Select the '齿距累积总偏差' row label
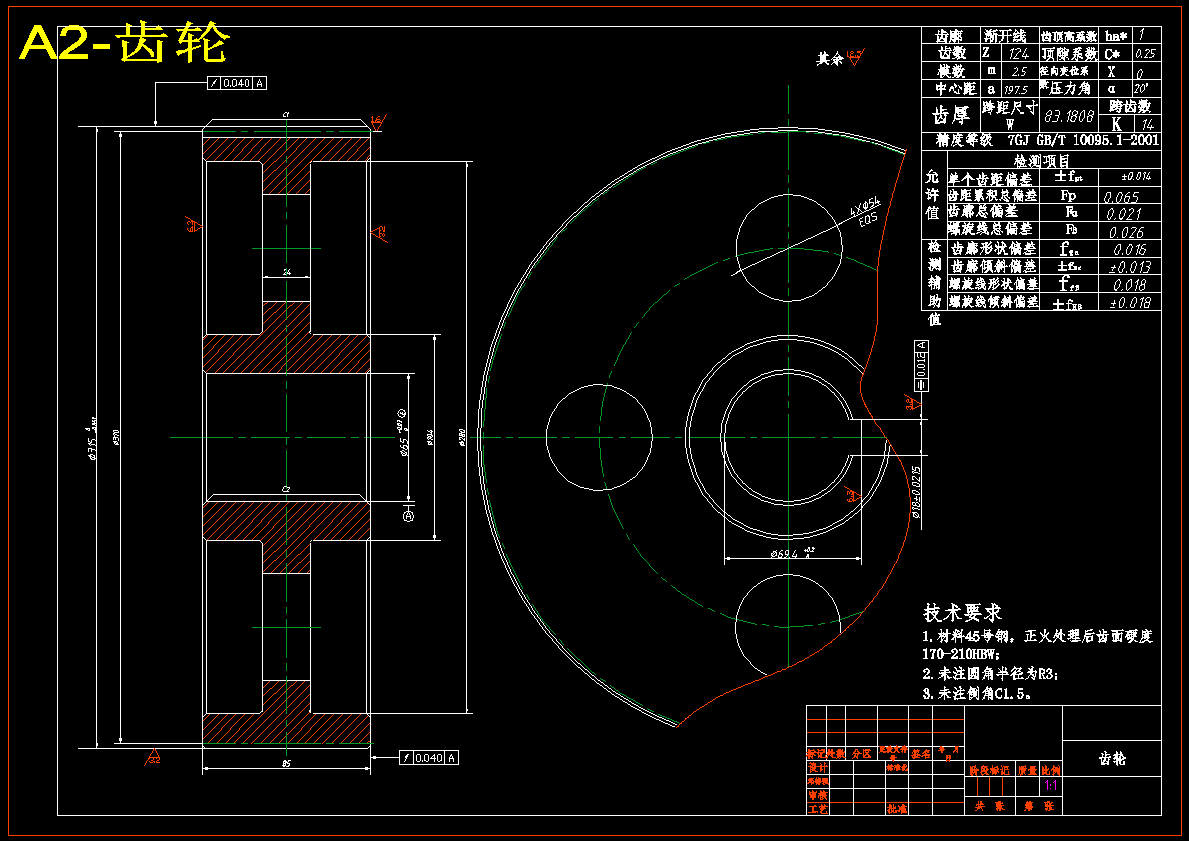The width and height of the screenshot is (1189, 841). point(992,195)
